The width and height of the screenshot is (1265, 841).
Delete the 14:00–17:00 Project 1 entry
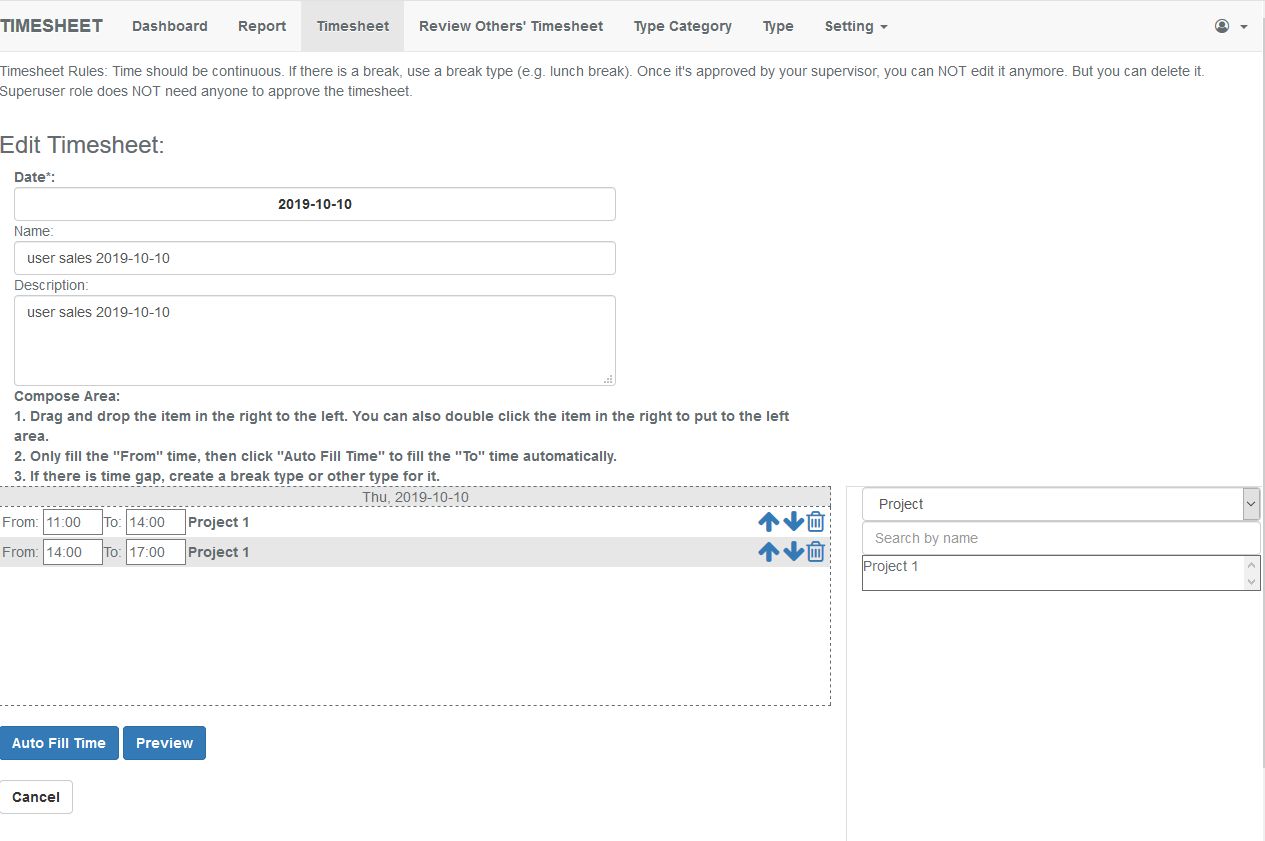tap(816, 551)
